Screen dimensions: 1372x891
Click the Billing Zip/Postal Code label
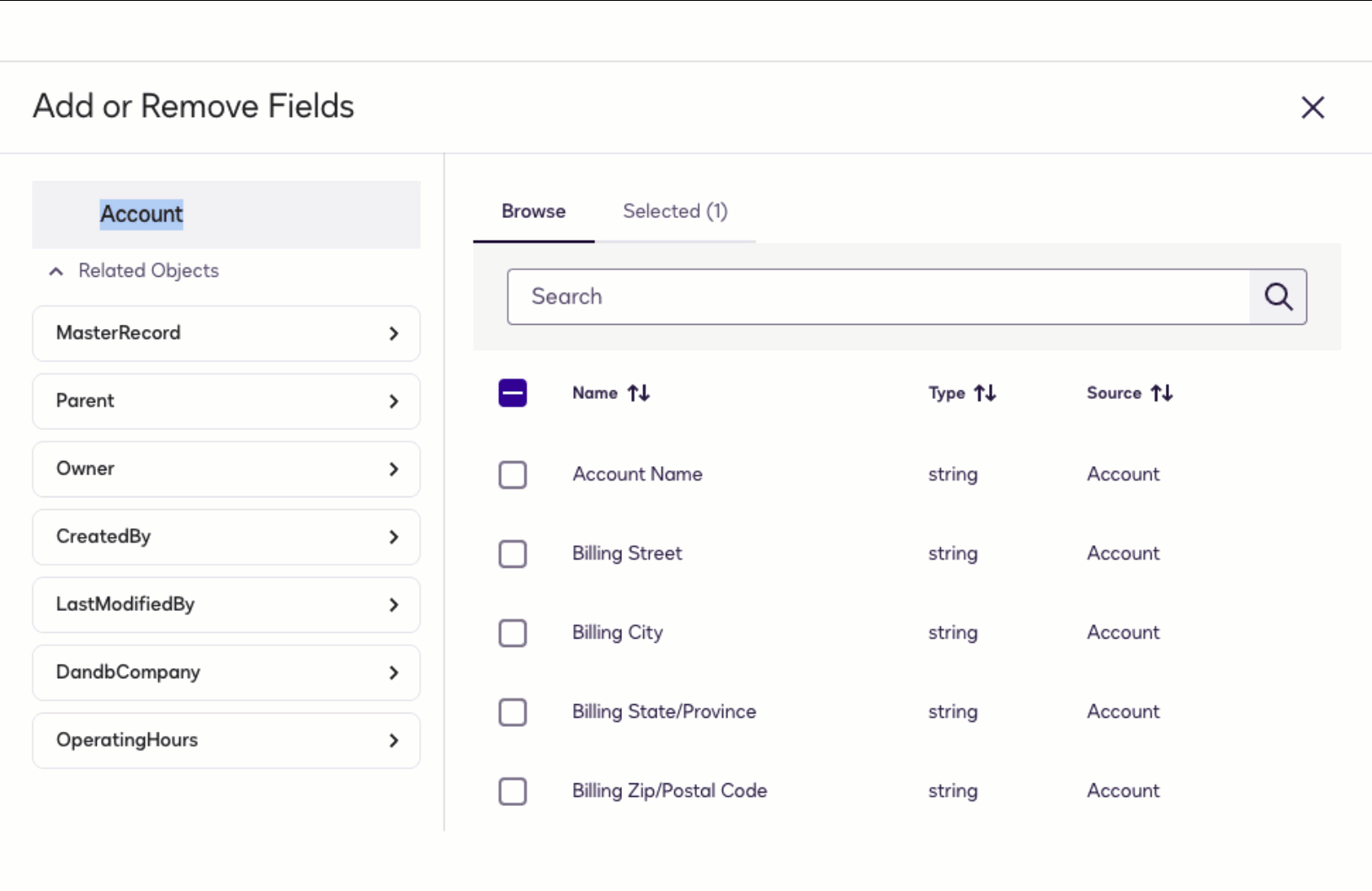click(x=670, y=791)
